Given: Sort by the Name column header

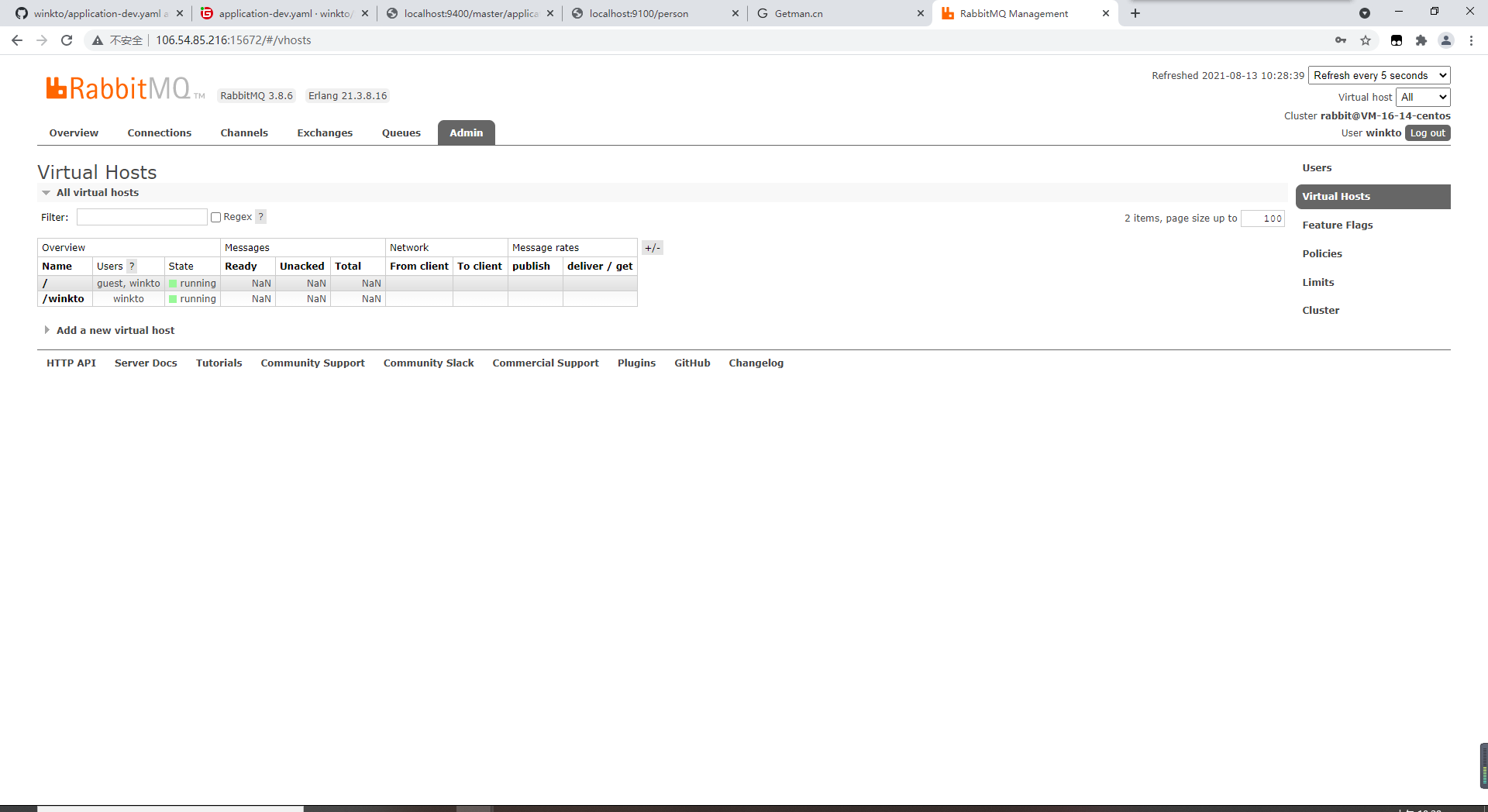Looking at the screenshot, I should tap(57, 266).
